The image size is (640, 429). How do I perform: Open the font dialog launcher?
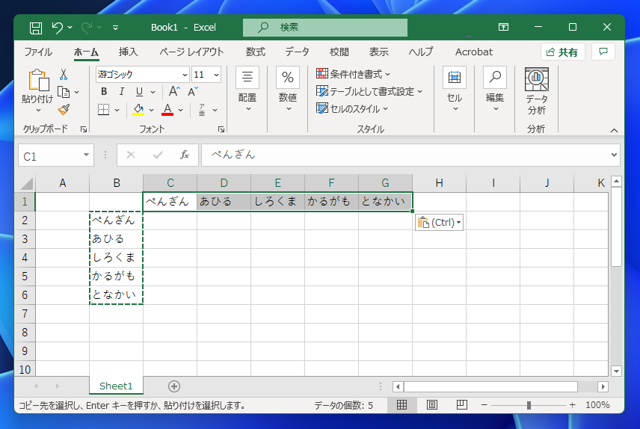click(221, 129)
